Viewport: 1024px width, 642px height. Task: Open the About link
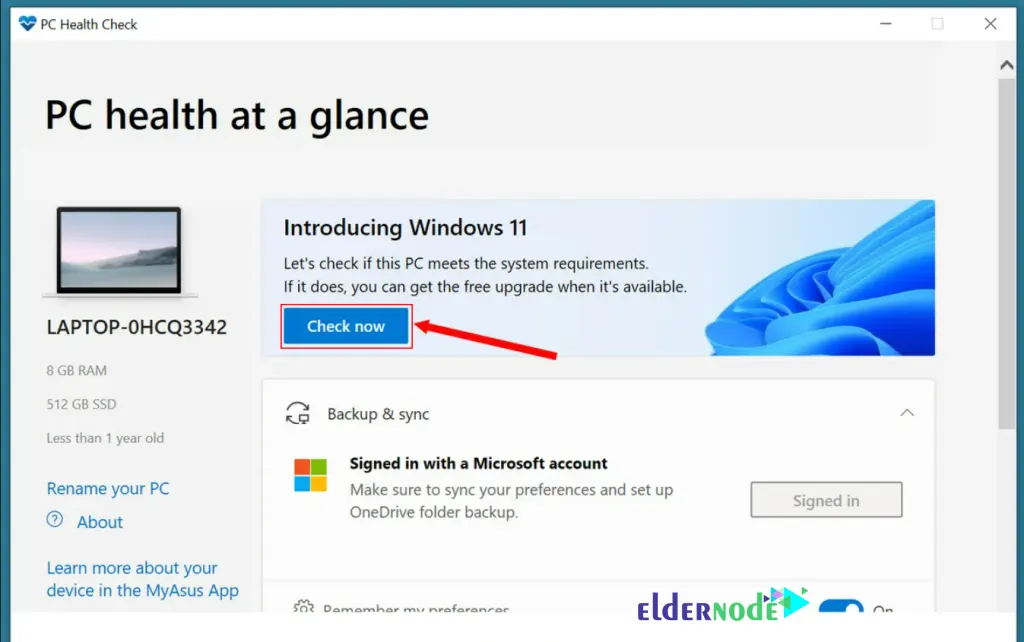coord(99,522)
